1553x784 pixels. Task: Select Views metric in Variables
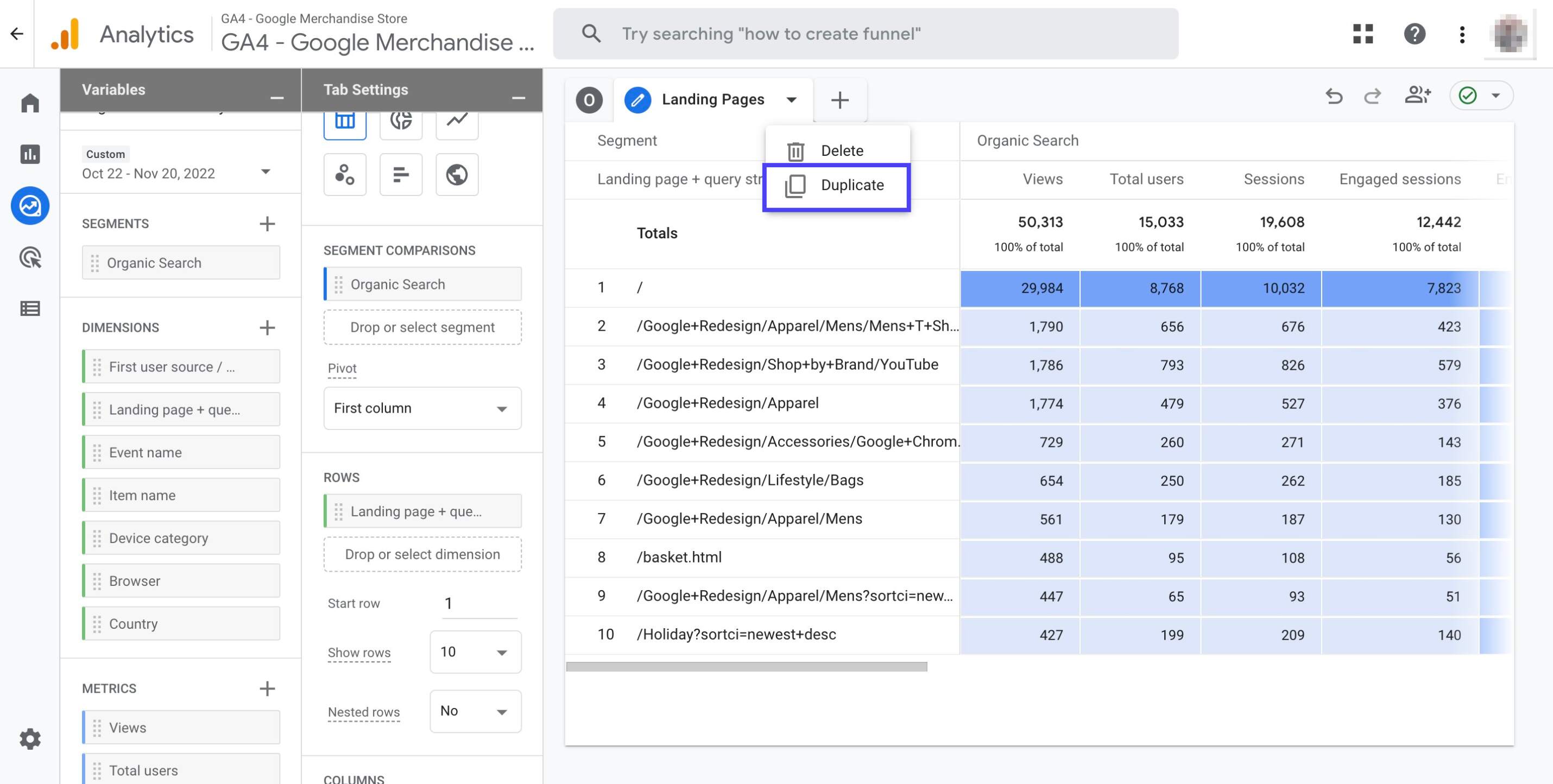(181, 728)
